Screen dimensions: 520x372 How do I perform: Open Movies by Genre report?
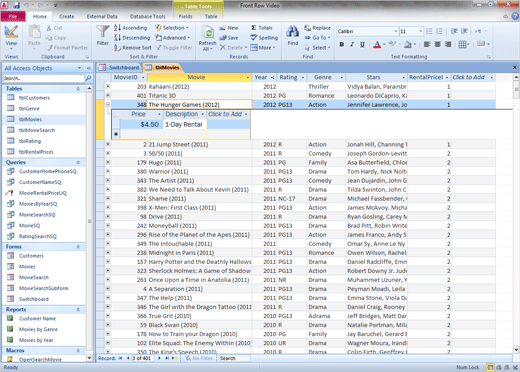point(38,329)
